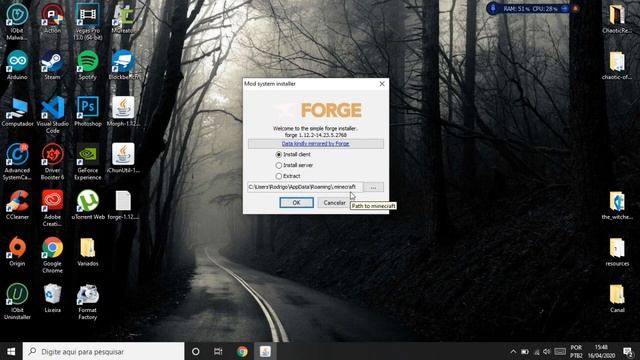Open the Lixeira recycle bin
Image resolution: width=640 pixels, height=360 pixels.
(x=52, y=298)
